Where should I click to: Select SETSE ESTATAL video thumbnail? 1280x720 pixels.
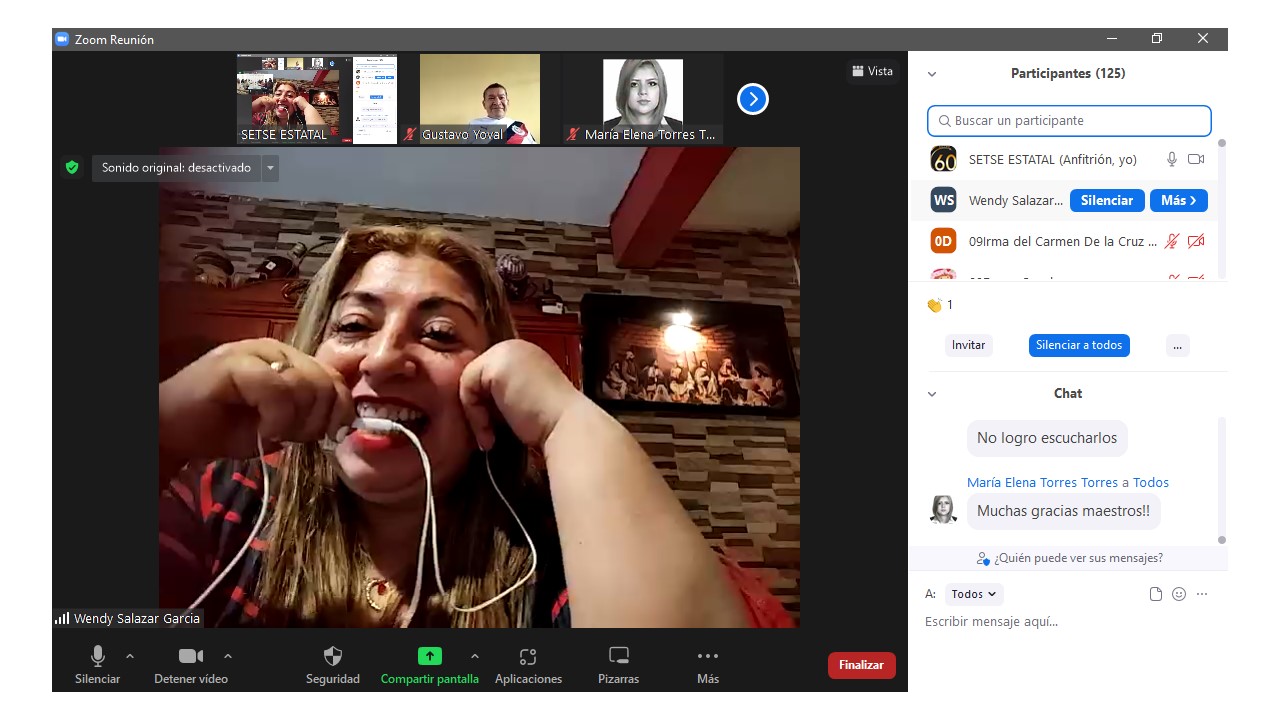(316, 99)
